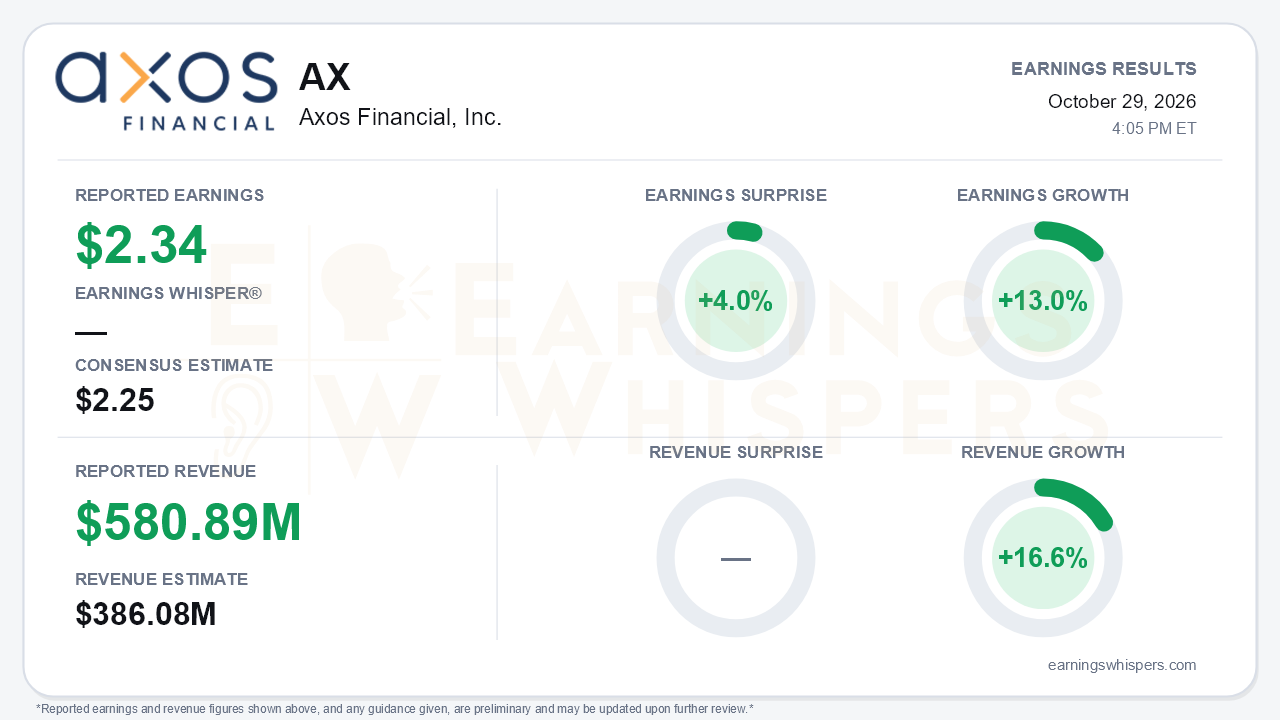Click the +13.0% earnings growth gauge
This screenshot has height=720, width=1280.
tap(1043, 301)
